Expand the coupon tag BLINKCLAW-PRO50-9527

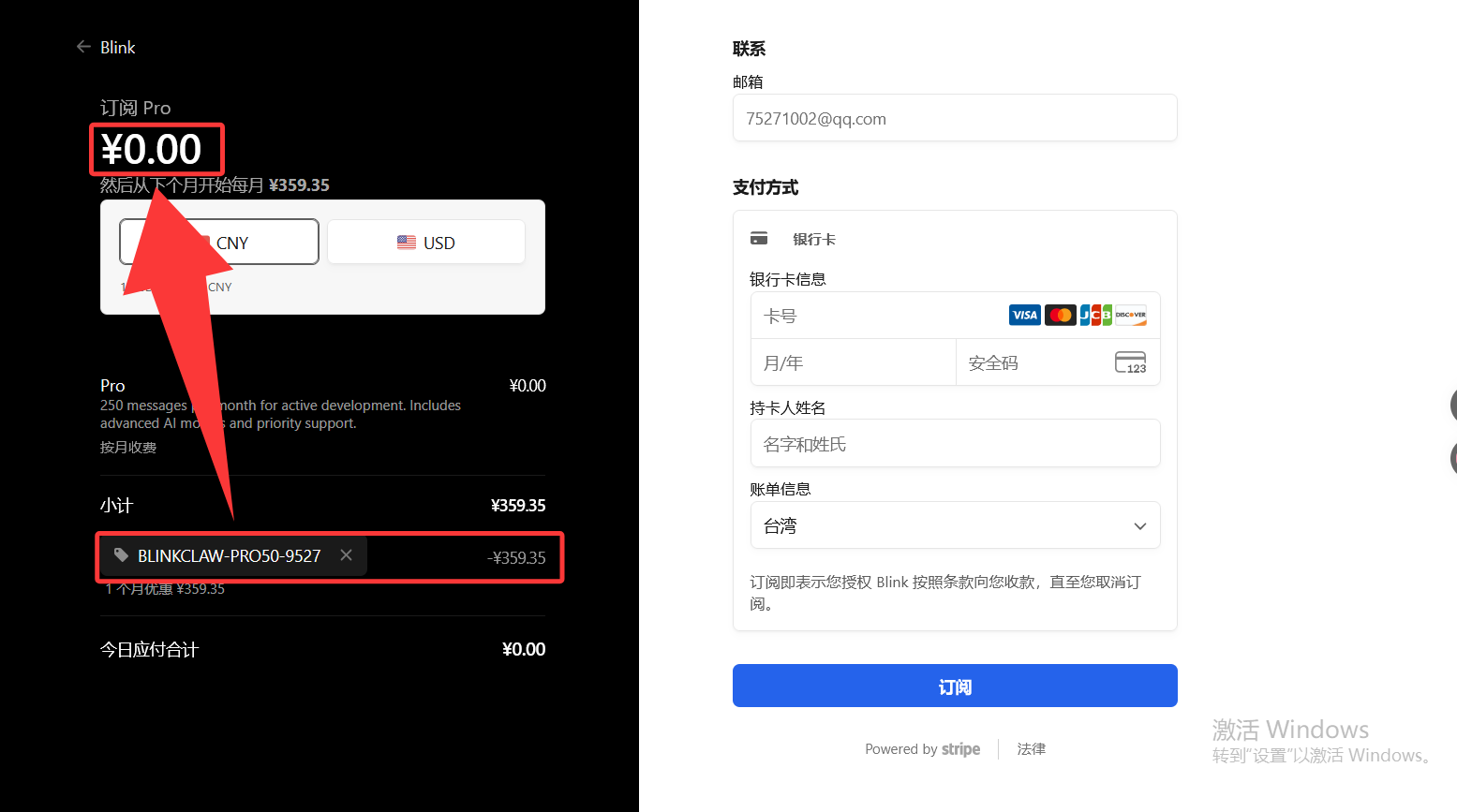228,554
